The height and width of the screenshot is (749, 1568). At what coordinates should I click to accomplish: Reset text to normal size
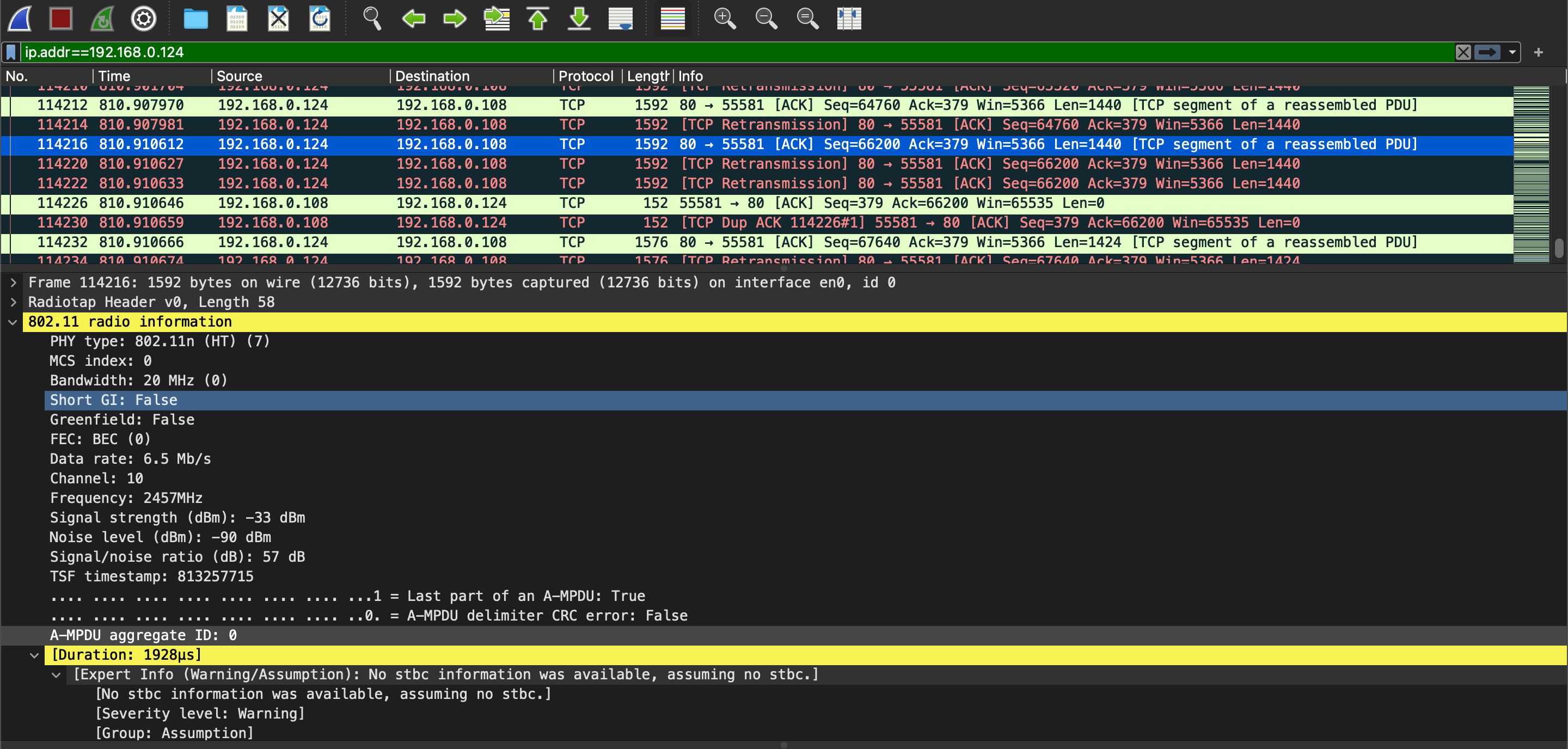pyautogui.click(x=807, y=19)
